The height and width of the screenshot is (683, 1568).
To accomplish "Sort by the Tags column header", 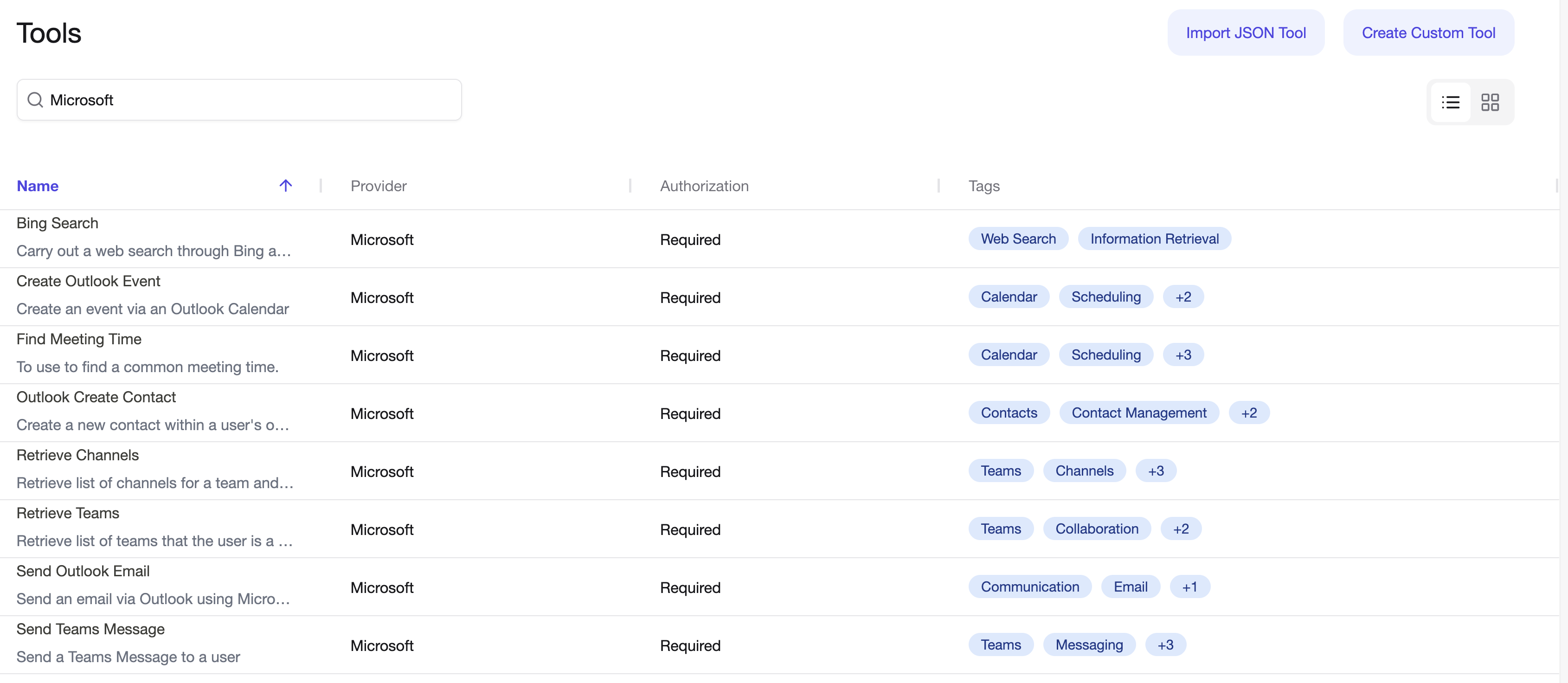I will coord(983,186).
